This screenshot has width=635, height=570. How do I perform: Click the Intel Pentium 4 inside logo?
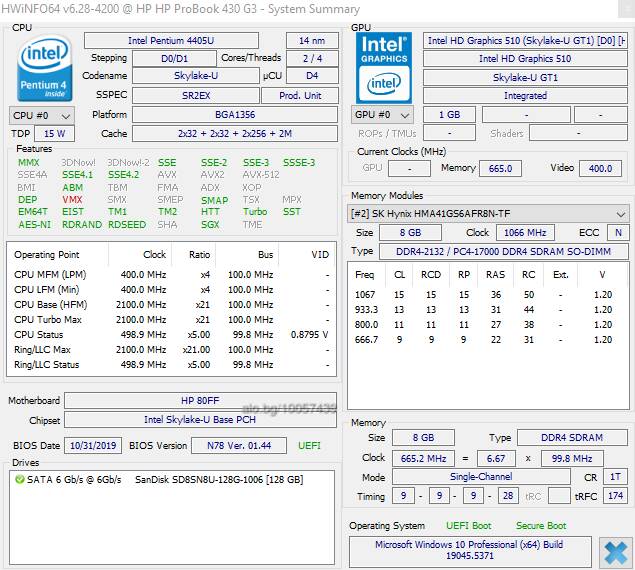(45, 68)
